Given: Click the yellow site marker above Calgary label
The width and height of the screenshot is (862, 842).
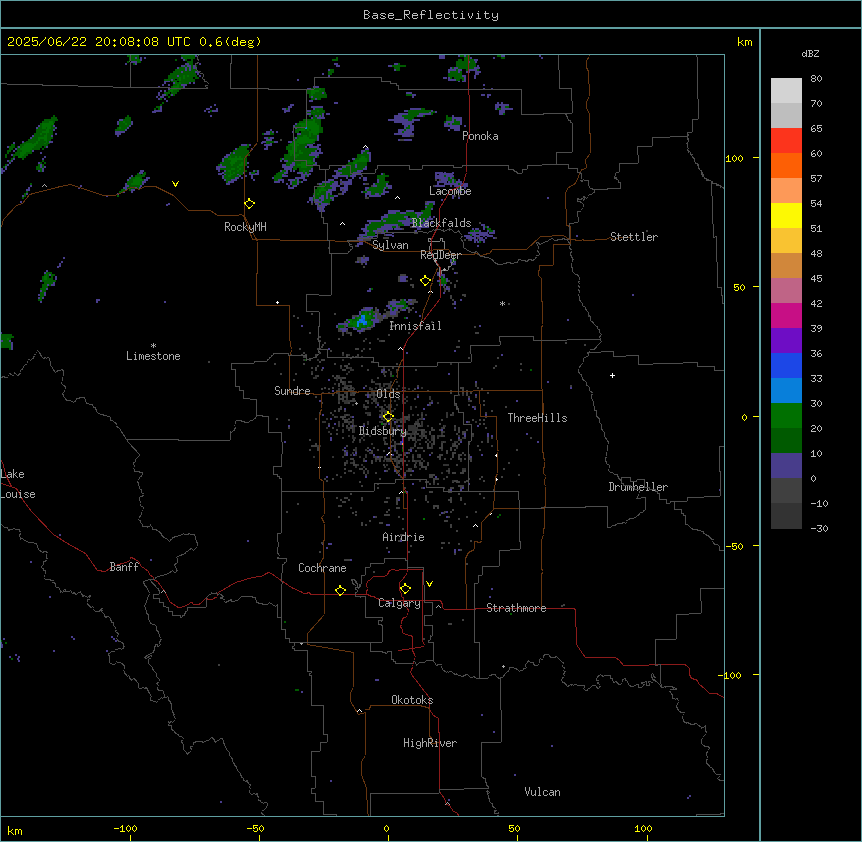Looking at the screenshot, I should coord(405,589).
